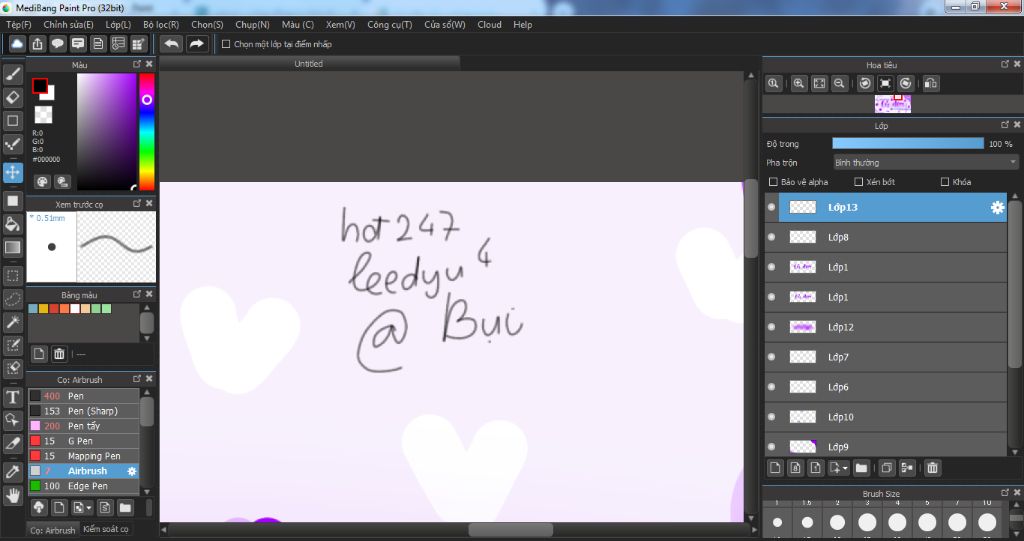Select the Edge Pen brush
The image size is (1024, 541).
84,486
